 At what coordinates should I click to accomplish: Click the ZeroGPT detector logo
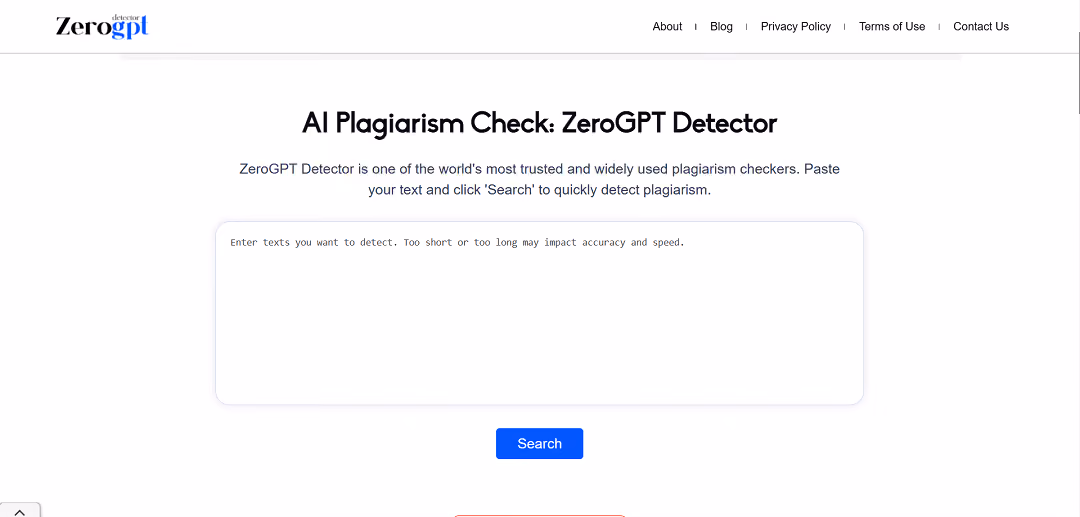coord(102,26)
